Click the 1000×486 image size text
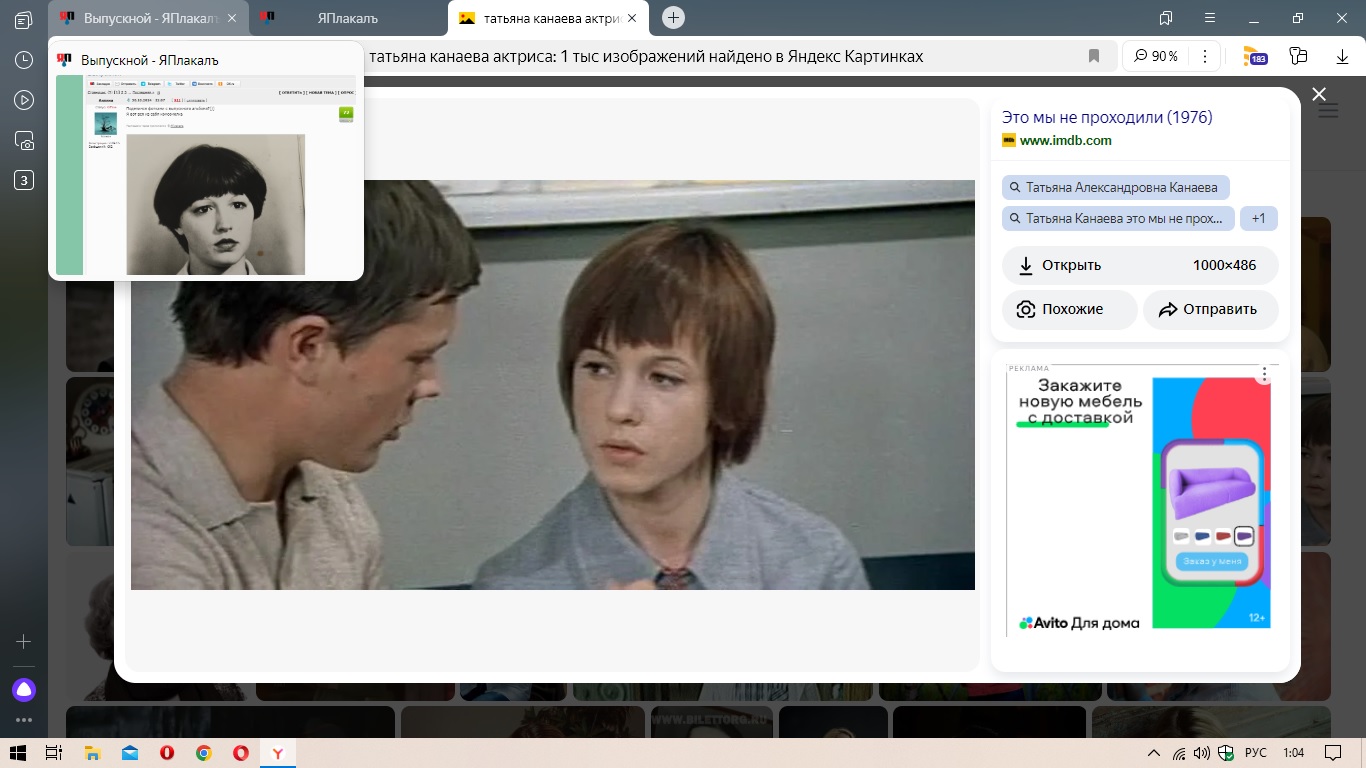The image size is (1366, 768). 1224,265
